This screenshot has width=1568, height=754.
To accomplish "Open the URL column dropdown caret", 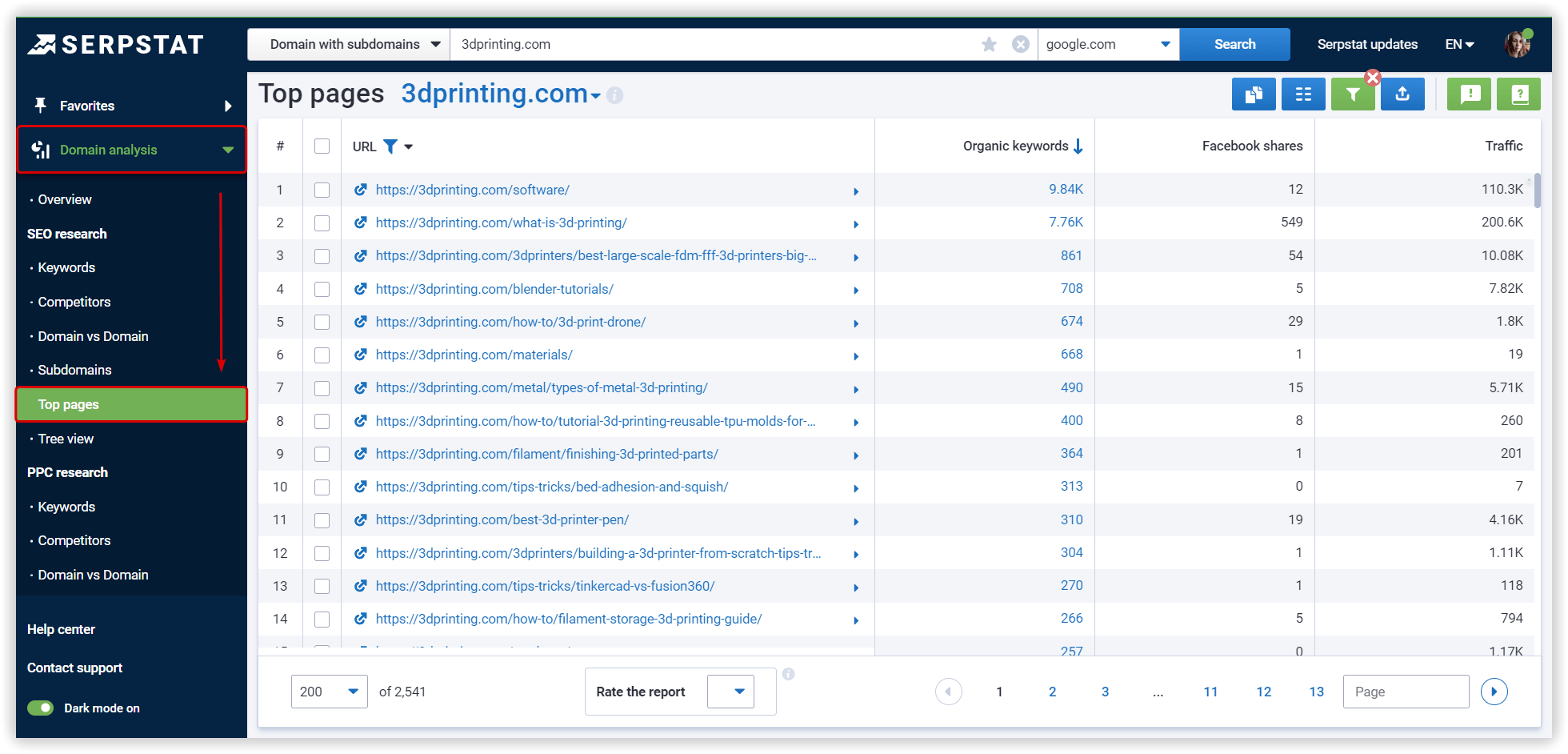I will coord(409,146).
